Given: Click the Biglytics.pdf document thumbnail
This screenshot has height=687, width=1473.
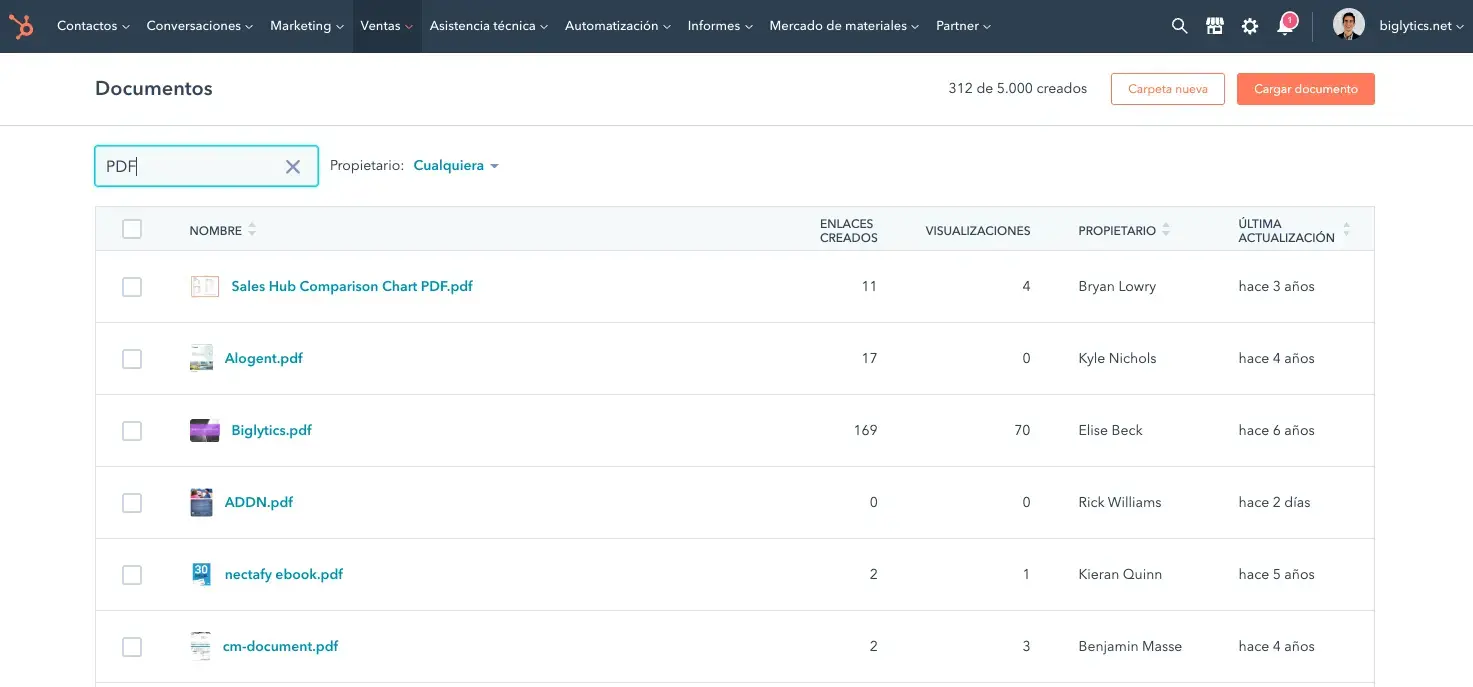Looking at the screenshot, I should pos(204,430).
